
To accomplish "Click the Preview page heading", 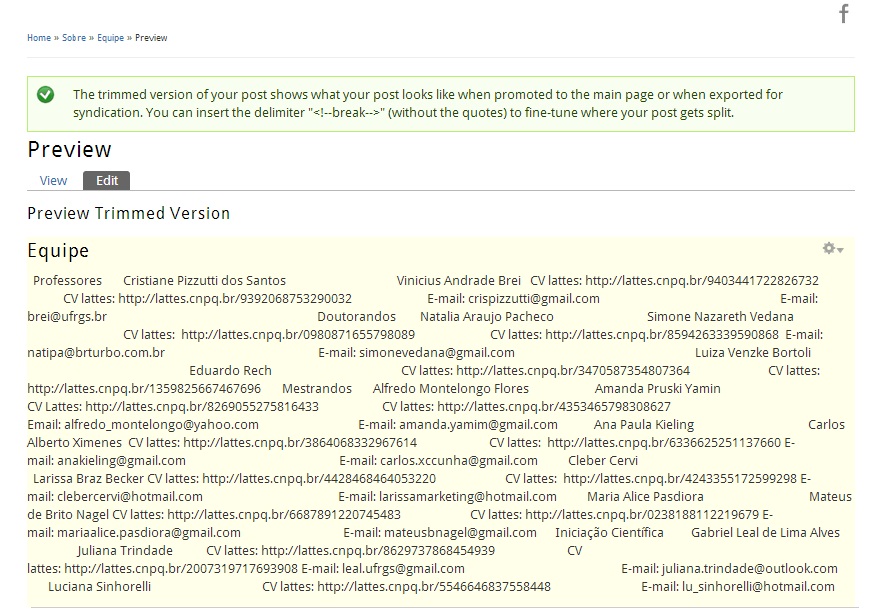I will point(69,150).
